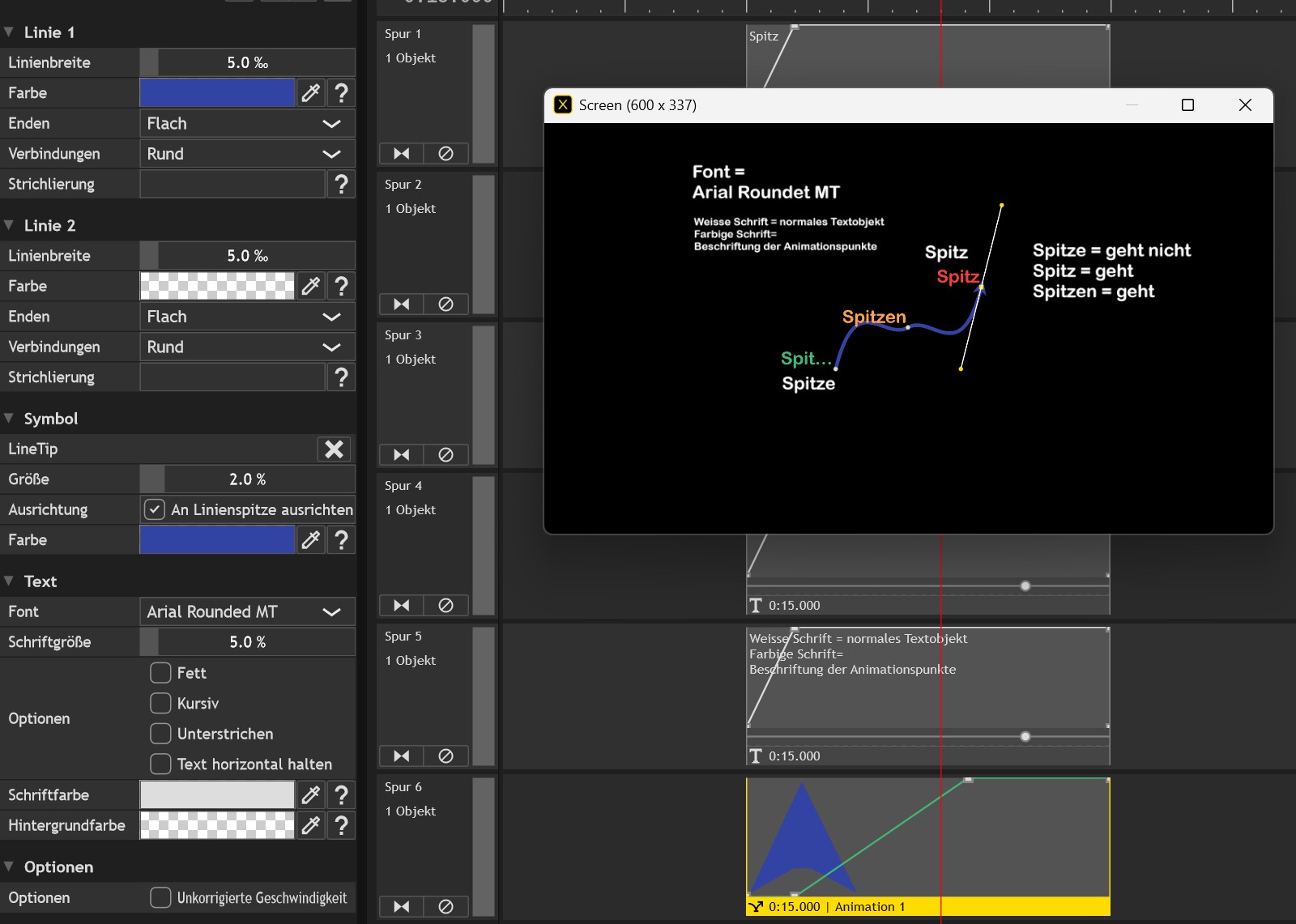This screenshot has height=924, width=1296.
Task: Maximize the Screen (600 x 337) preview window
Action: click(1187, 105)
